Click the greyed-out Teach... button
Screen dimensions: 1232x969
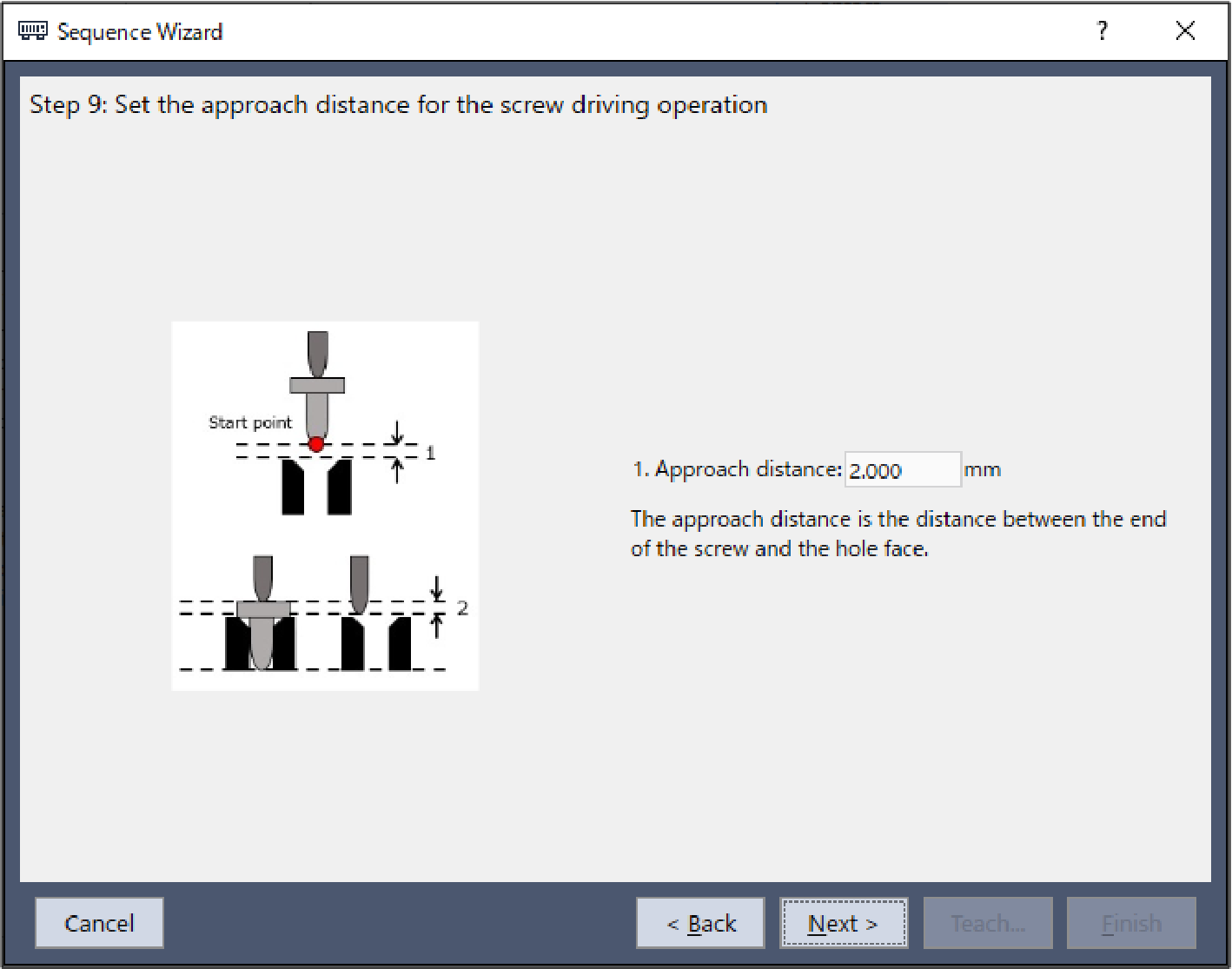click(x=988, y=923)
